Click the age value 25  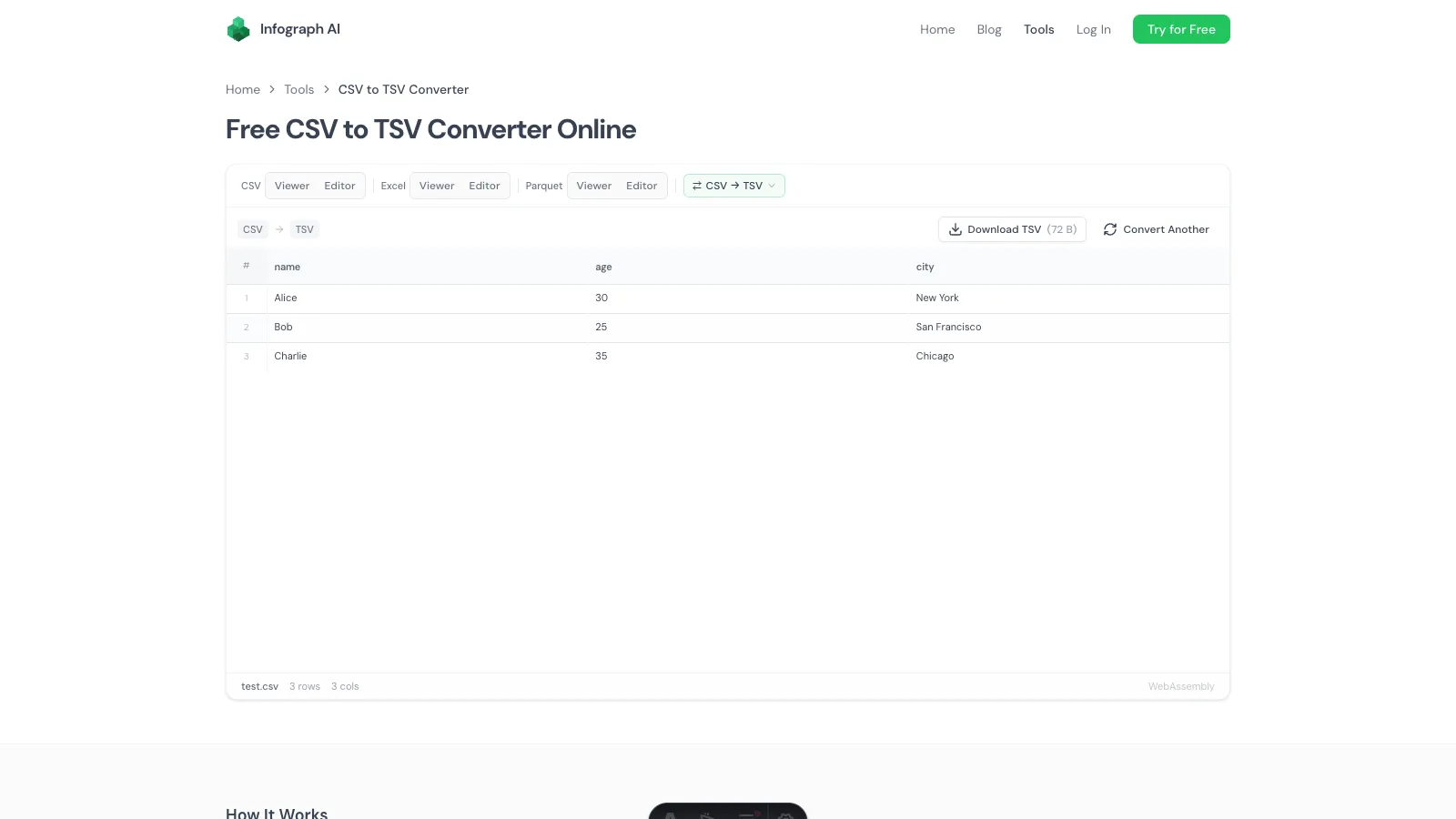pos(602,327)
